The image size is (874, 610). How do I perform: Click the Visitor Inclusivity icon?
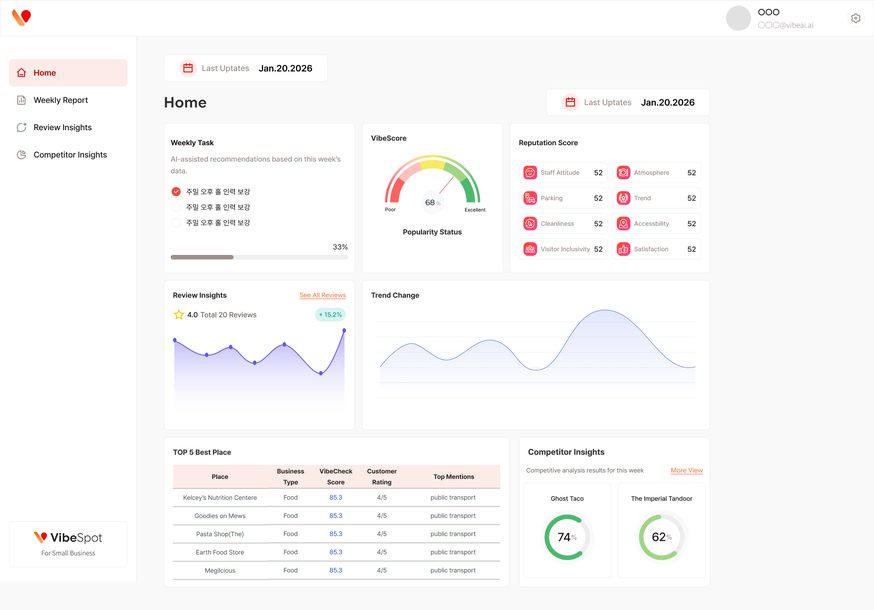coord(530,249)
